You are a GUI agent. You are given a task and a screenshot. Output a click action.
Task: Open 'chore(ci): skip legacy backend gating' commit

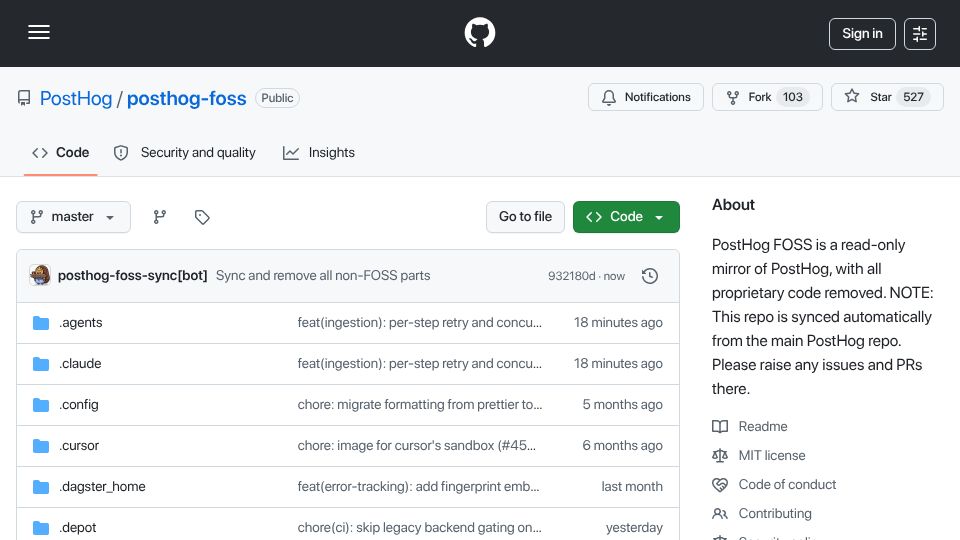tap(419, 527)
